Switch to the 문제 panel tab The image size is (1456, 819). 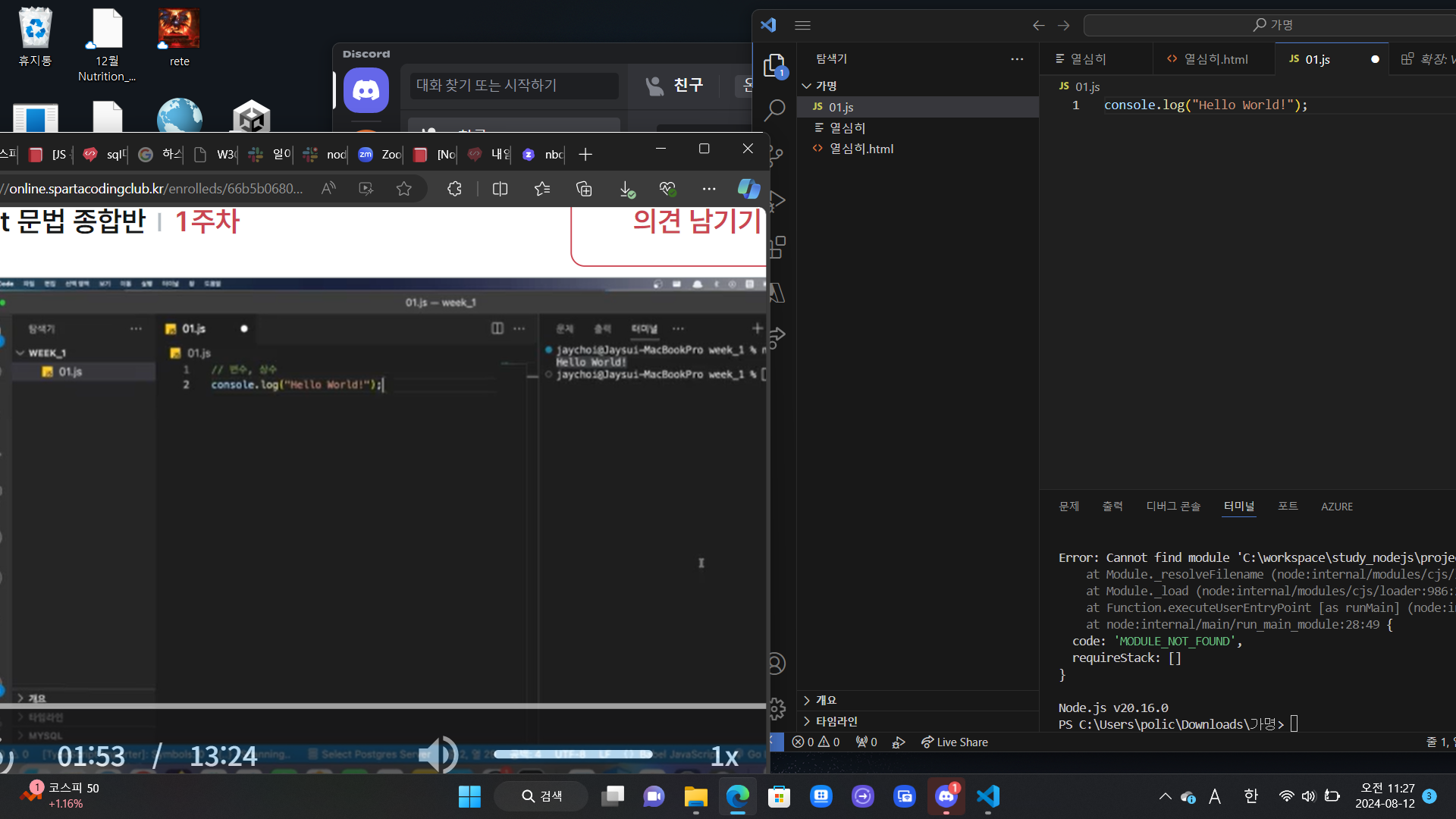coord(1068,507)
